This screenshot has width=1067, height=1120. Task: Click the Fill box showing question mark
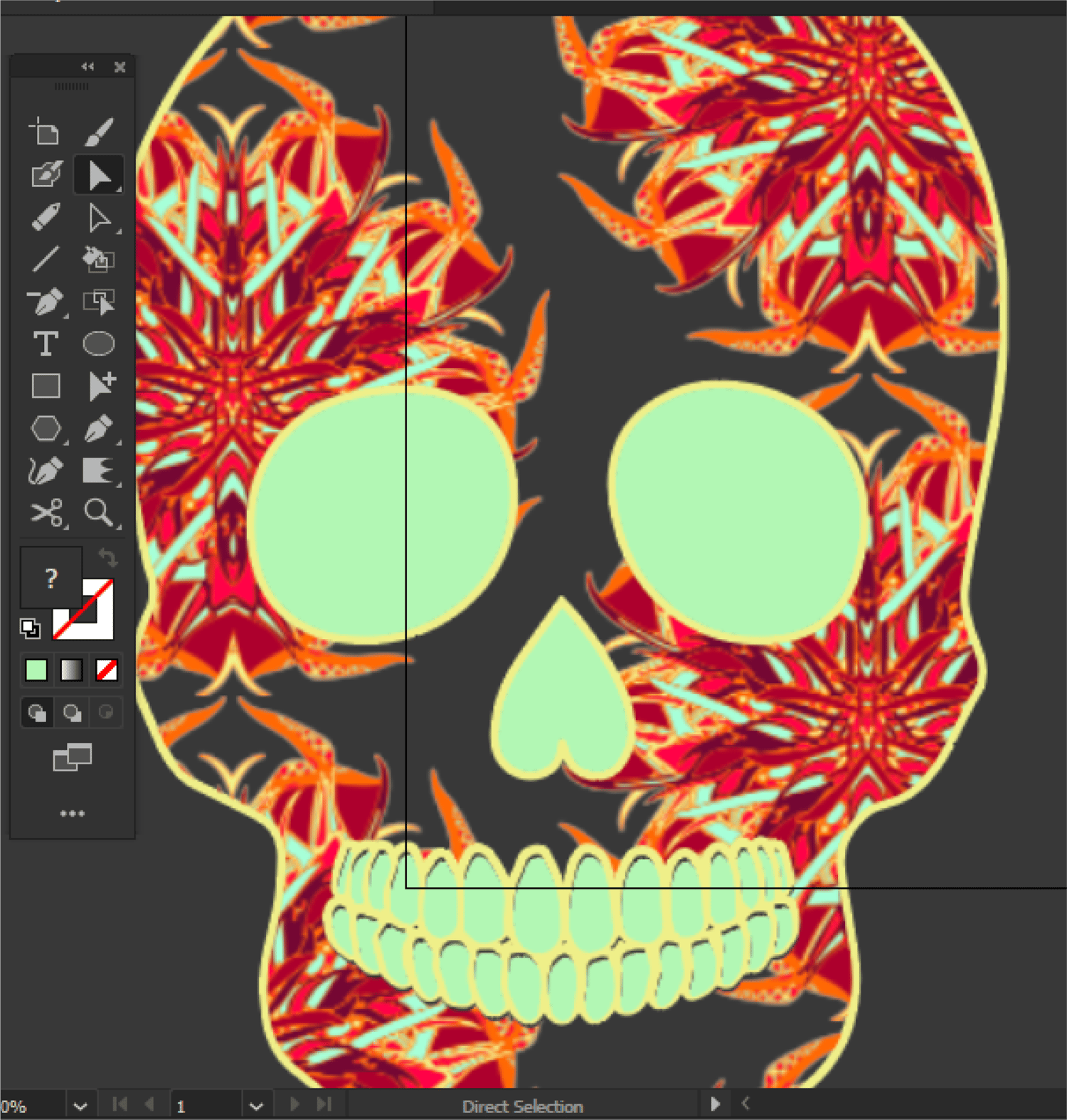tap(51, 577)
